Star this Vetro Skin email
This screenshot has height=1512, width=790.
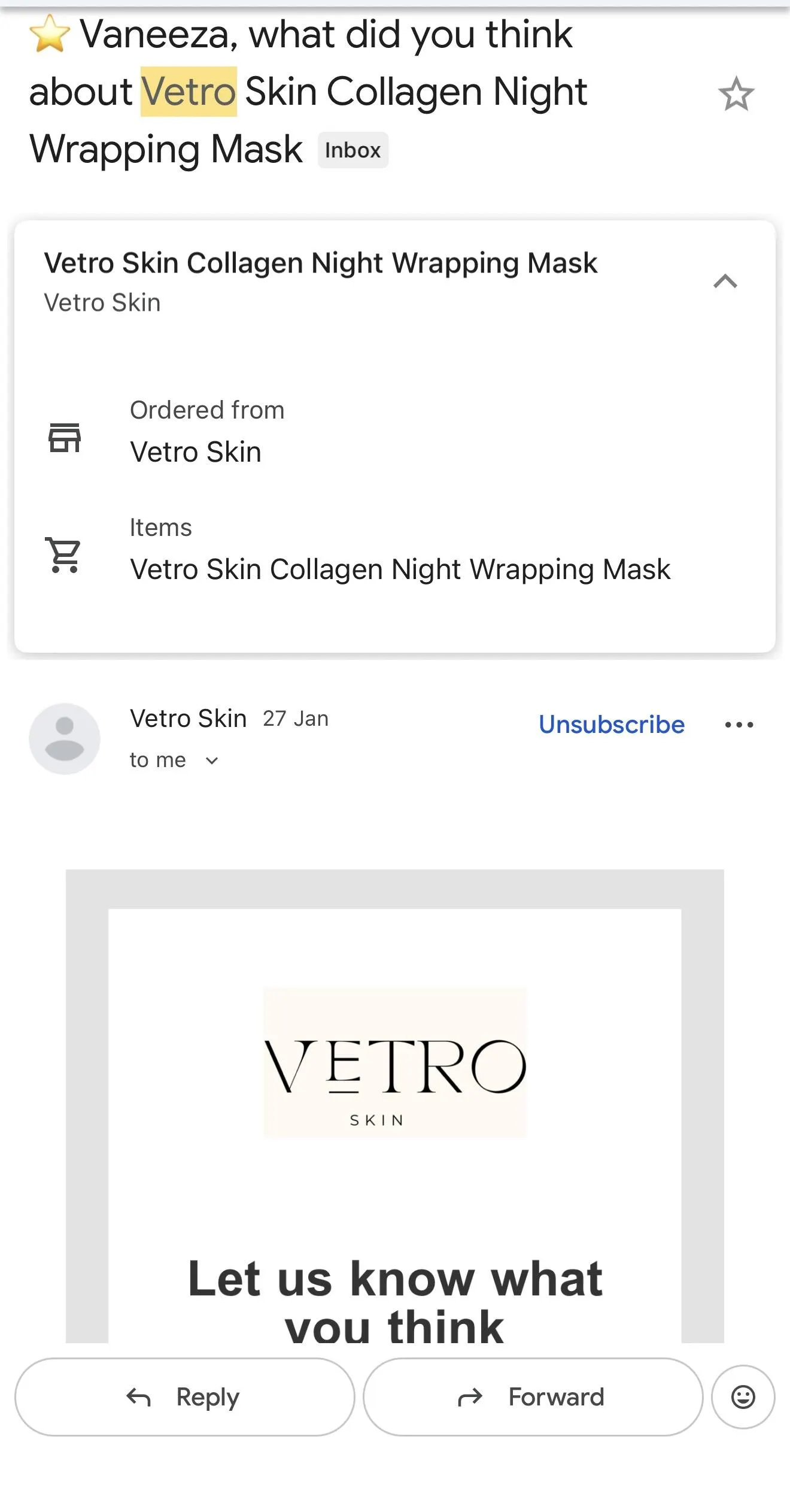pos(736,94)
